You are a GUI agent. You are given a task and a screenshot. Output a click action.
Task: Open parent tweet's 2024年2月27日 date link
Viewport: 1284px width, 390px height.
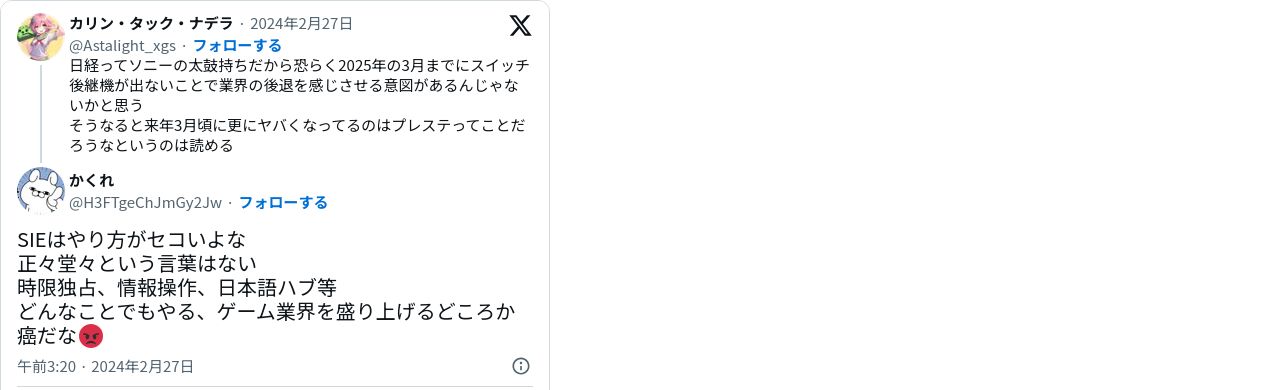click(301, 23)
